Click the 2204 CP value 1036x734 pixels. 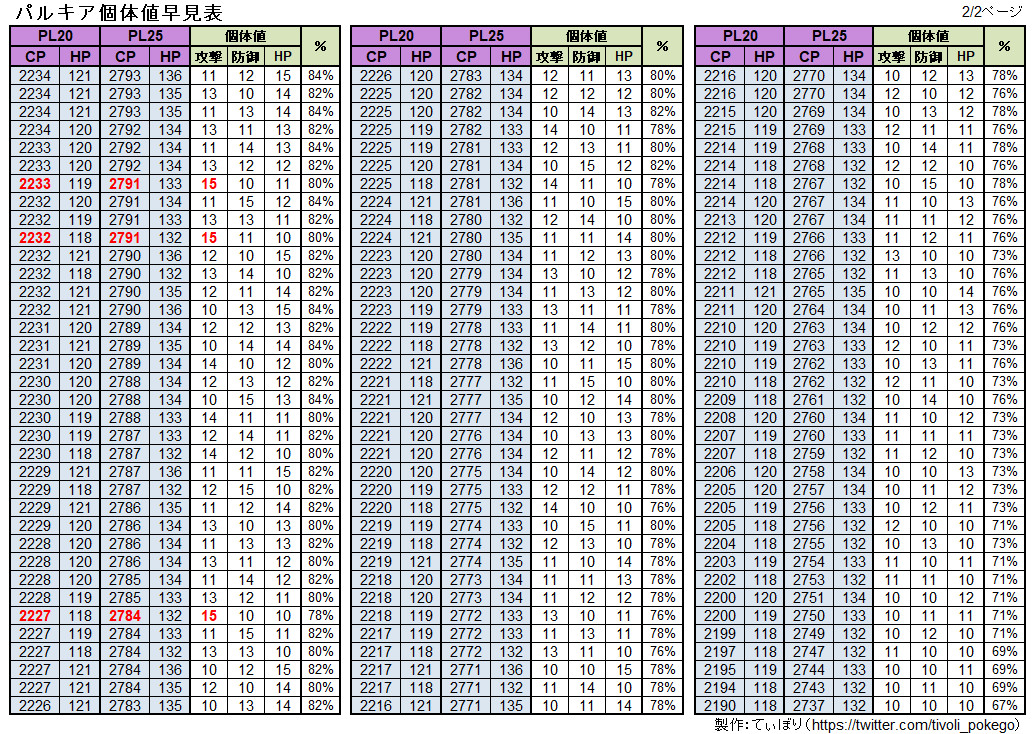(x=720, y=544)
